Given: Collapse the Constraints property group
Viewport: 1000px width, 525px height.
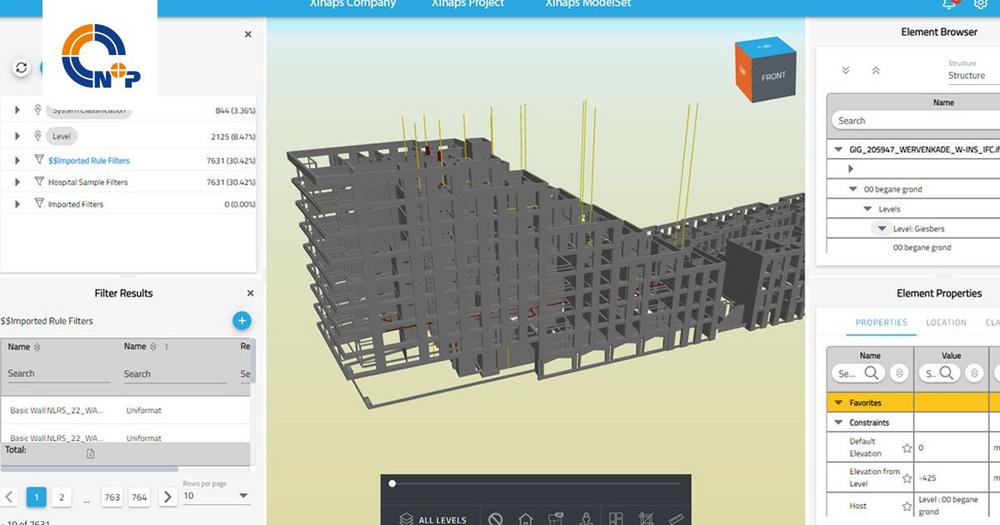Looking at the screenshot, I should tap(839, 422).
